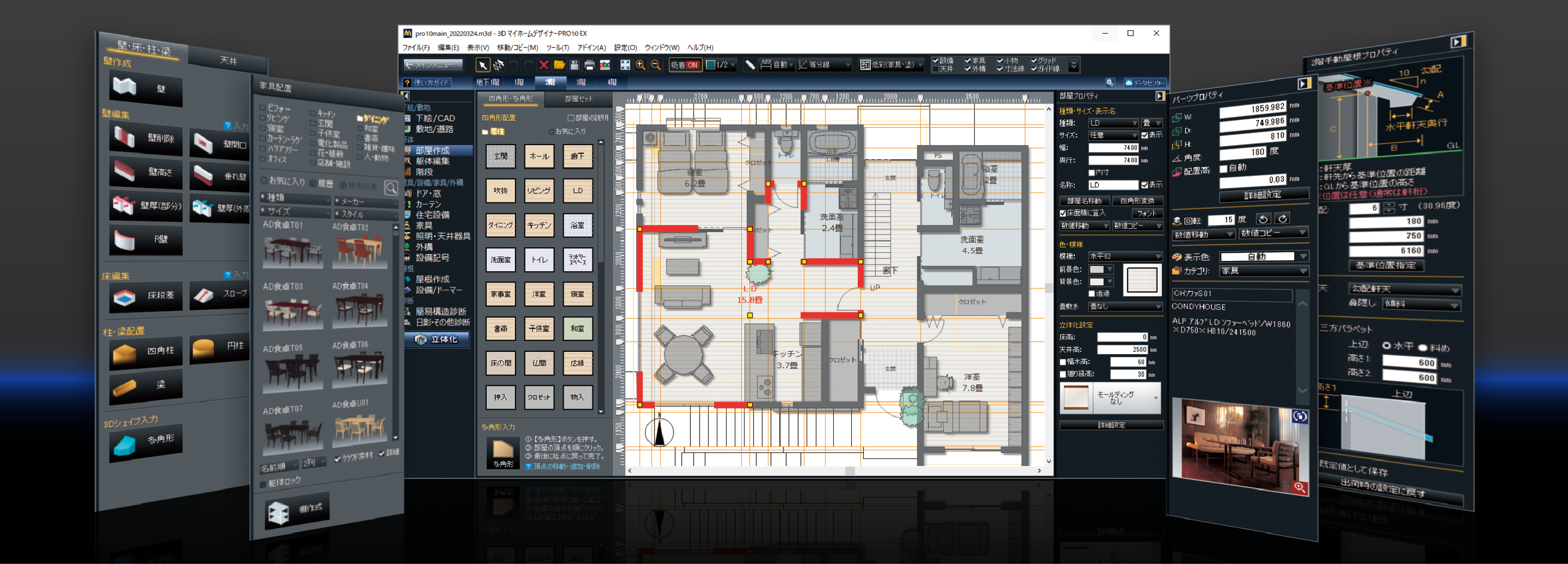
Task: Click the フォント button in room properties
Action: [x=1147, y=213]
